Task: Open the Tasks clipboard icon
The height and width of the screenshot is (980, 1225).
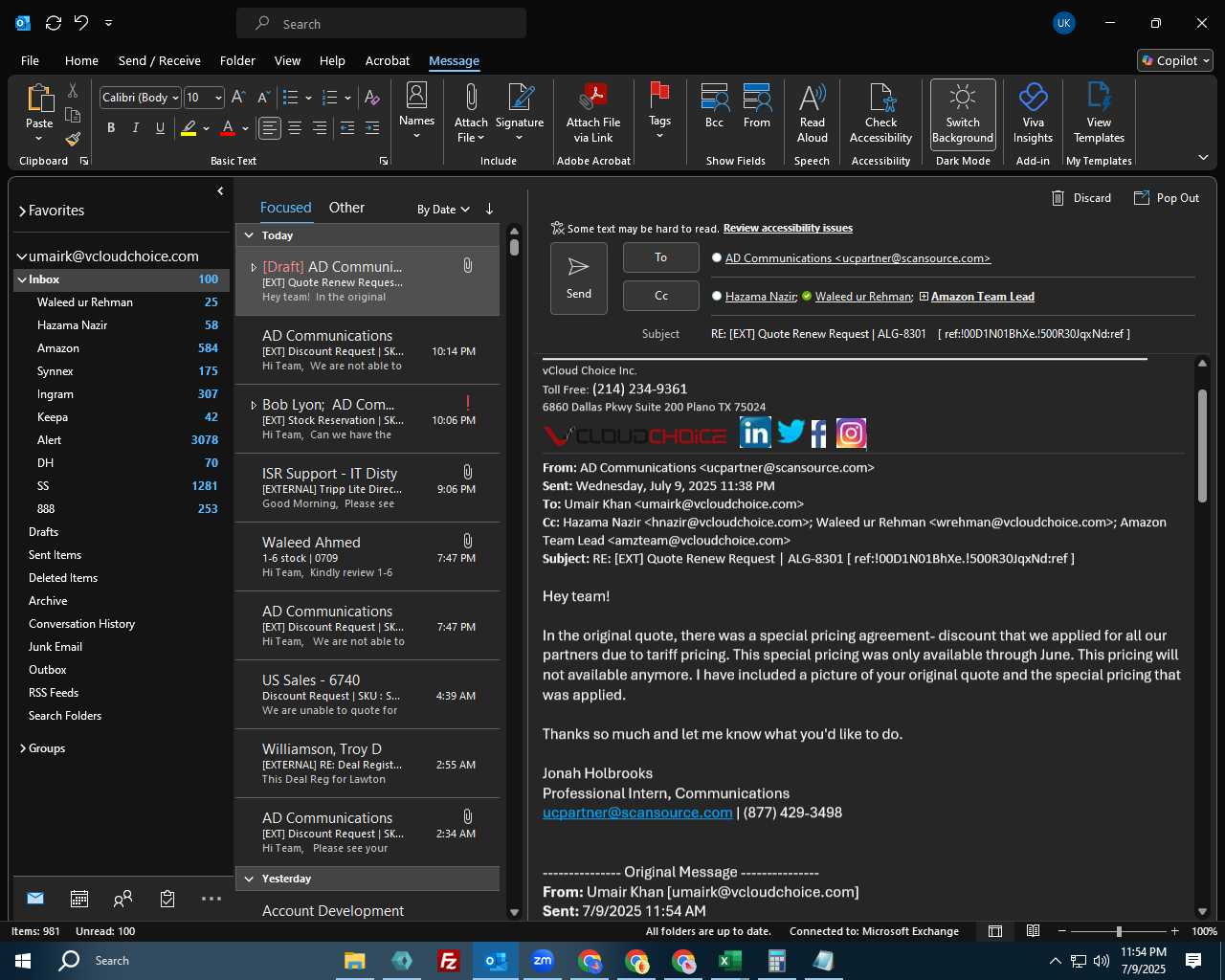Action: point(167,899)
